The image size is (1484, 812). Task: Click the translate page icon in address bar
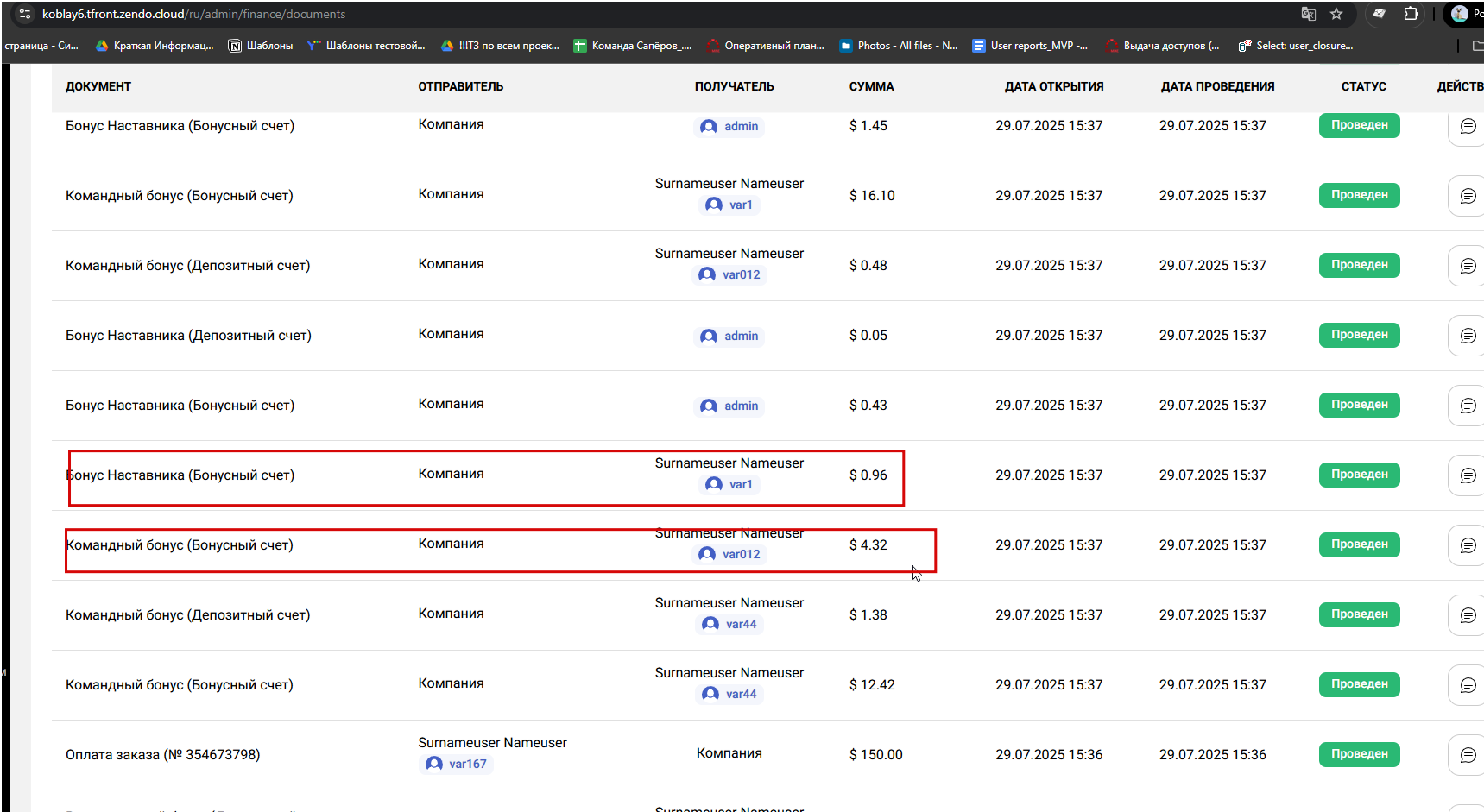coord(1309,14)
